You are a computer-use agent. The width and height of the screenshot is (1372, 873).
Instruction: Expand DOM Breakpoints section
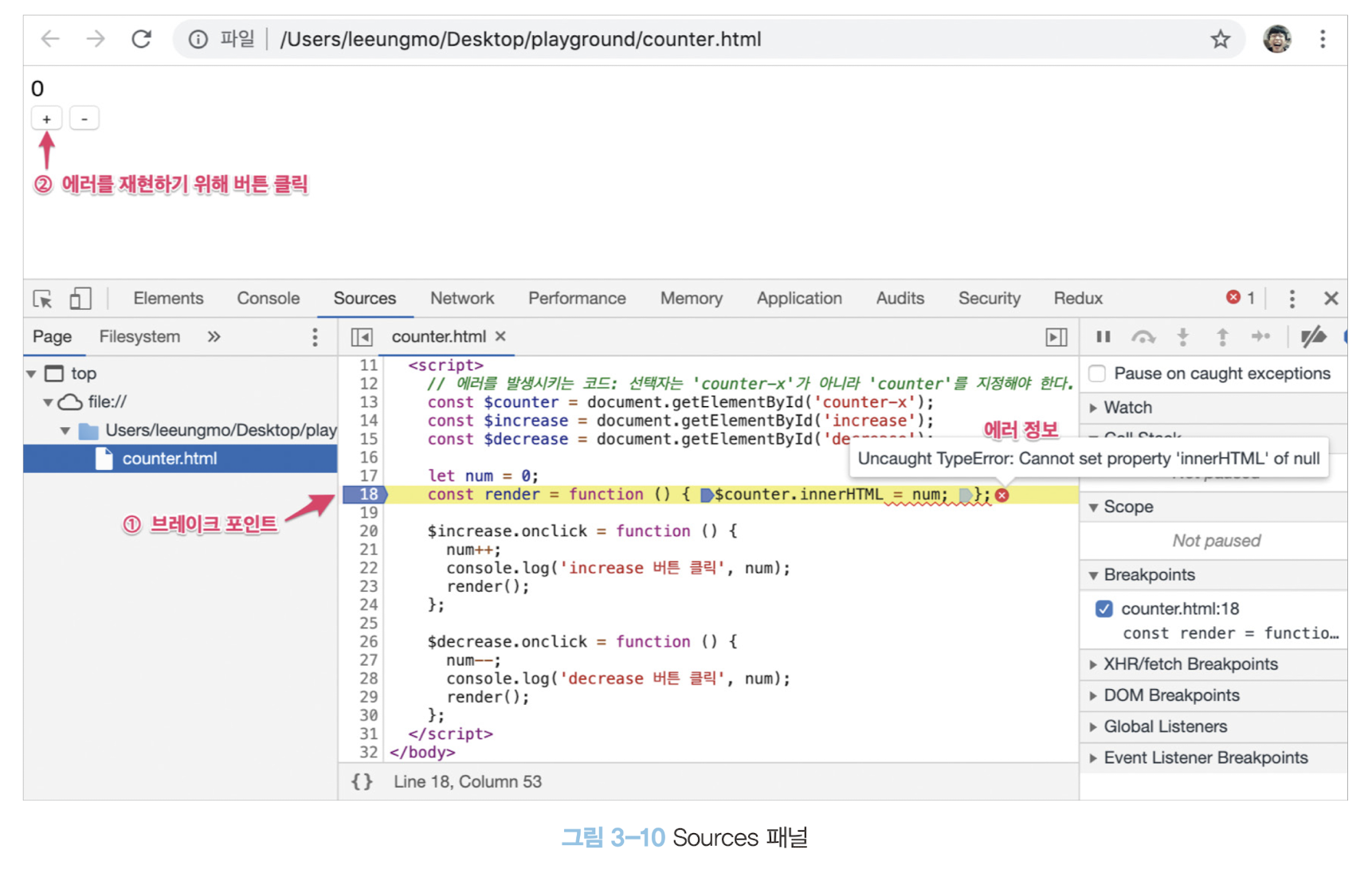coord(1093,695)
